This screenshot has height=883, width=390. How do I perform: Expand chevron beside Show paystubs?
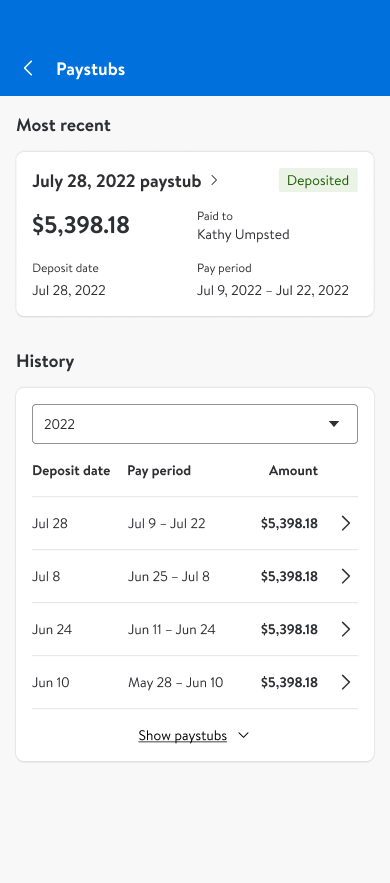pyautogui.click(x=243, y=735)
